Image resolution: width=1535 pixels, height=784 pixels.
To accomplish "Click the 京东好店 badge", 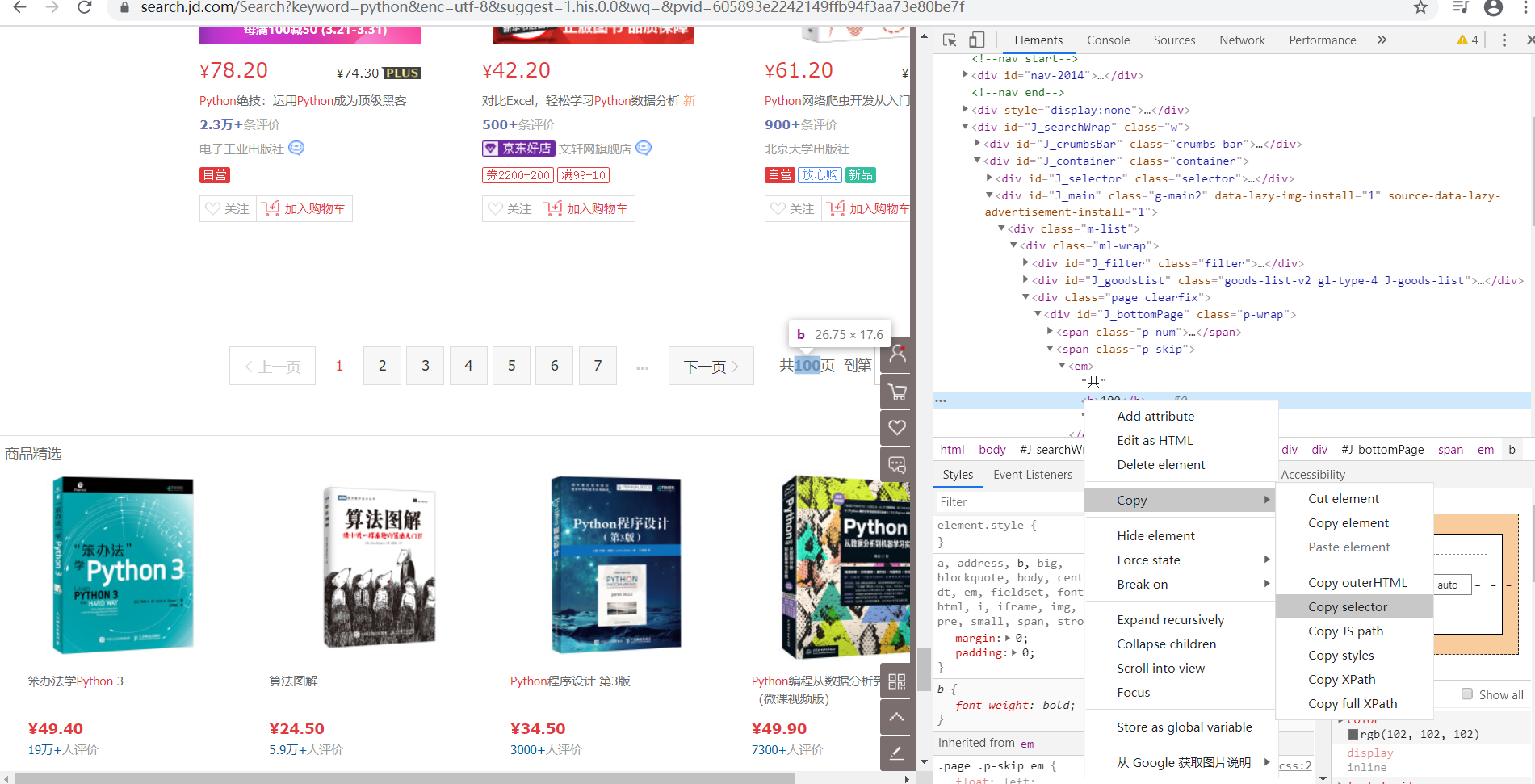I will coord(519,148).
